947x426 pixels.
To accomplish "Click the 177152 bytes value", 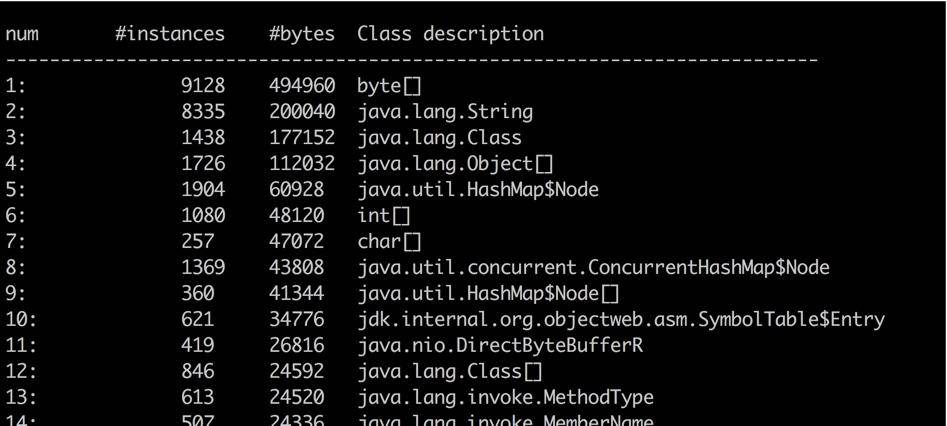I will click(302, 137).
